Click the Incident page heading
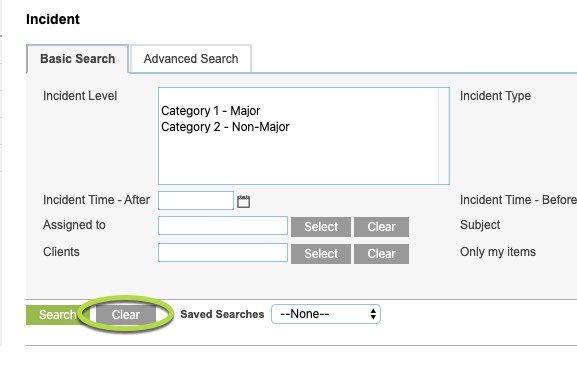Image resolution: width=577 pixels, height=365 pixels. (53, 19)
